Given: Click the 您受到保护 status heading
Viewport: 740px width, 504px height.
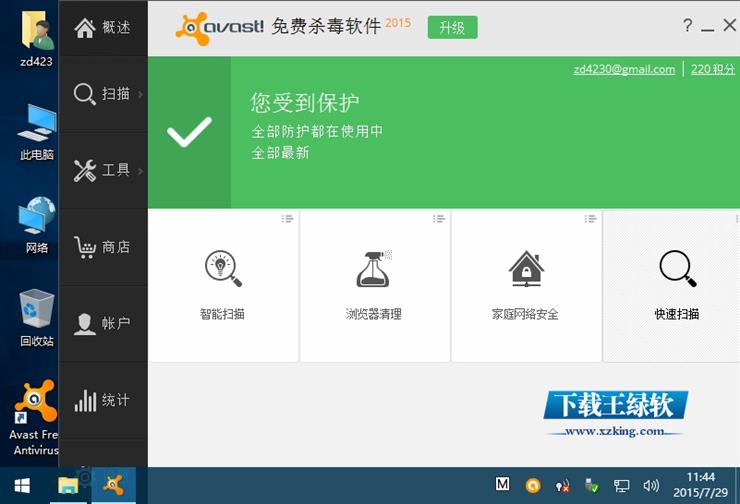Looking at the screenshot, I should pos(305,102).
